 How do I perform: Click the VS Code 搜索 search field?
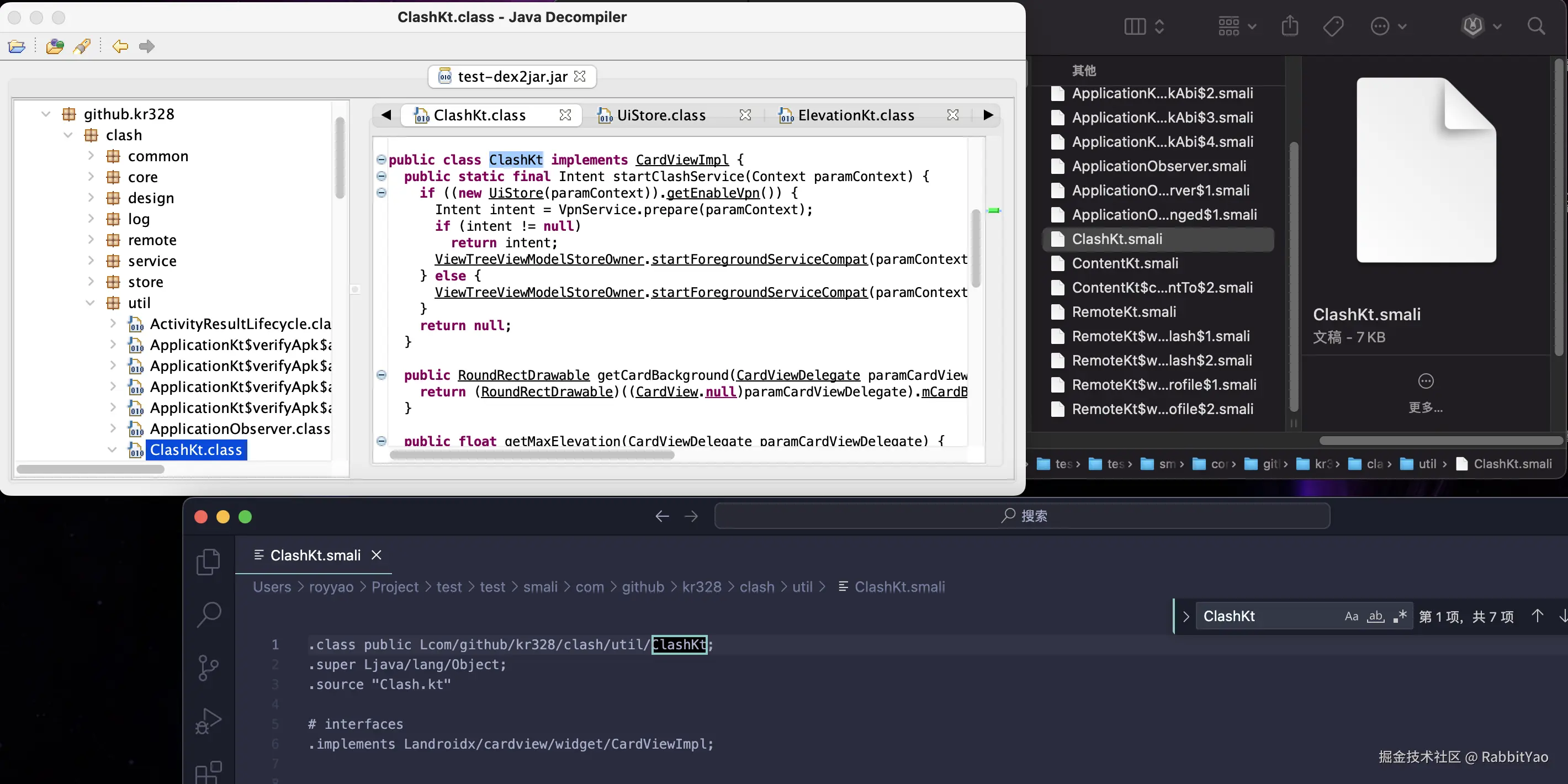(x=1023, y=516)
